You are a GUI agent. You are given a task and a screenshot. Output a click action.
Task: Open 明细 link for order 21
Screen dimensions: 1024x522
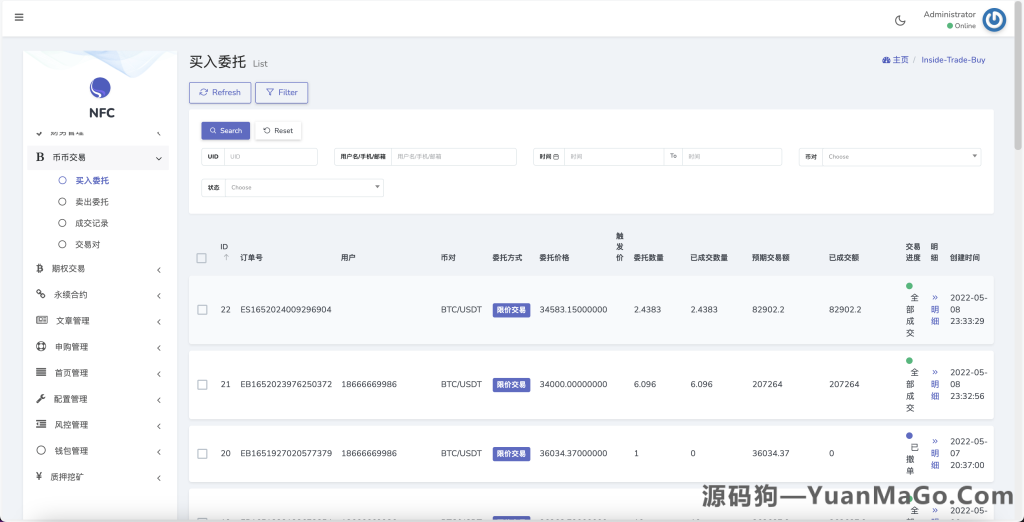coord(935,384)
